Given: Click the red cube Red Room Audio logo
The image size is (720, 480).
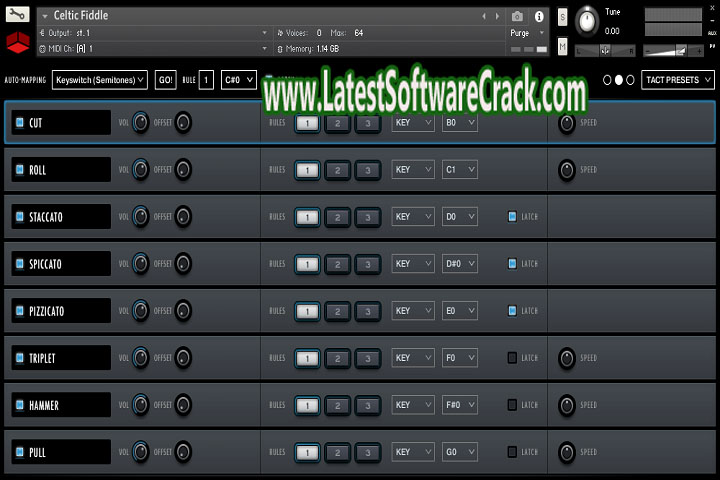Looking at the screenshot, I should [x=18, y=42].
